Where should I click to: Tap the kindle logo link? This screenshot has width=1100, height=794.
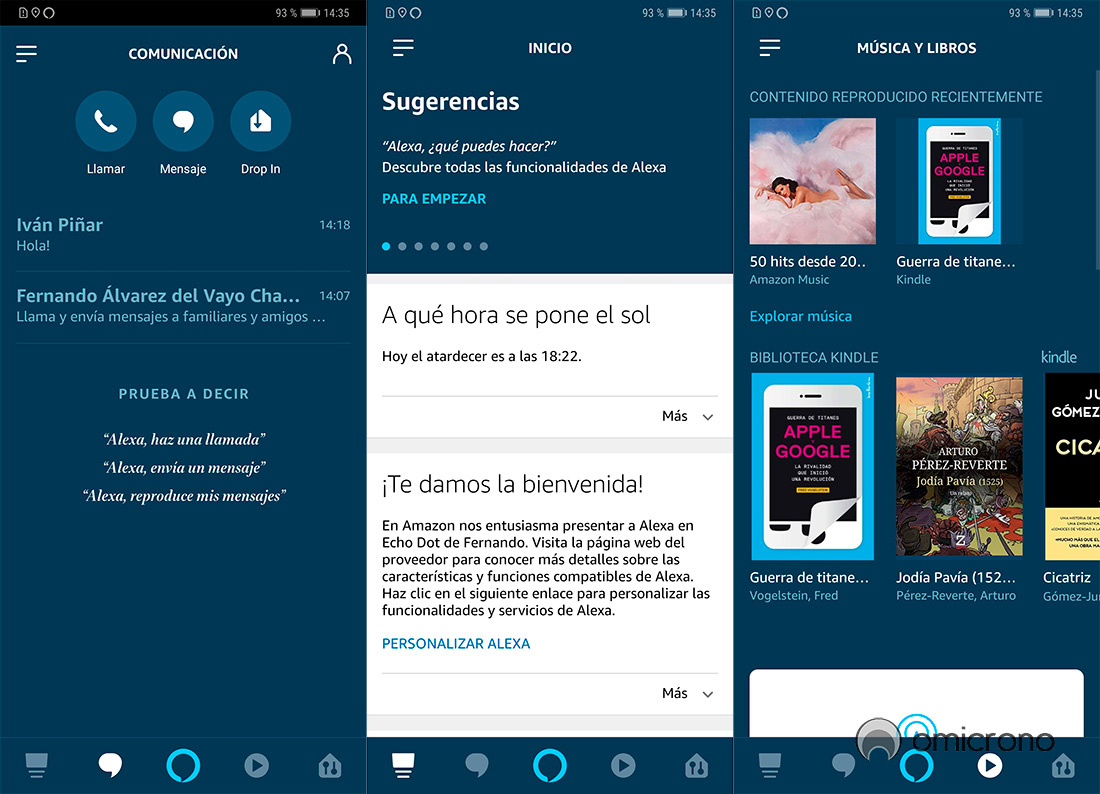pos(1059,357)
